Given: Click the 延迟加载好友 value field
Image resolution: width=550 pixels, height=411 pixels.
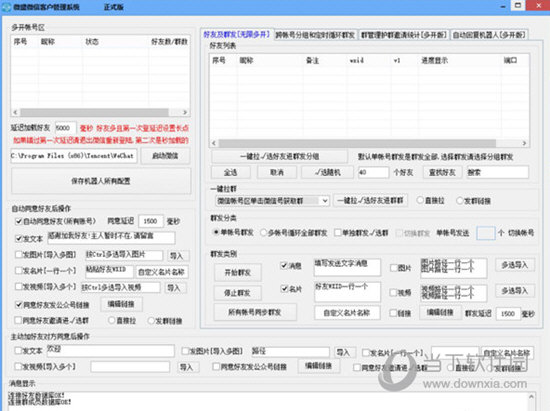Looking at the screenshot, I should 65,128.
